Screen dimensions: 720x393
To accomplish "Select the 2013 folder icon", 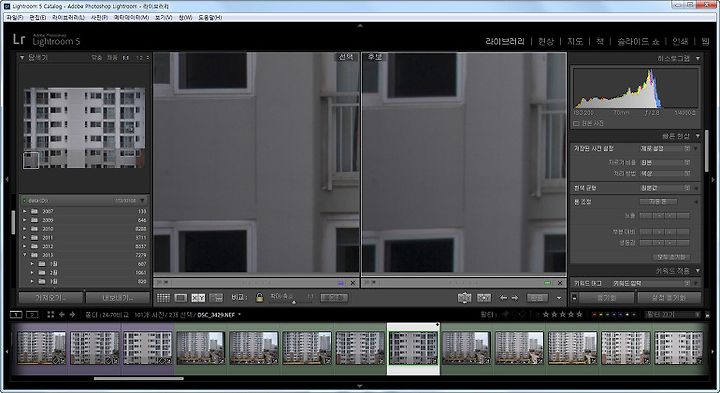I will [34, 255].
